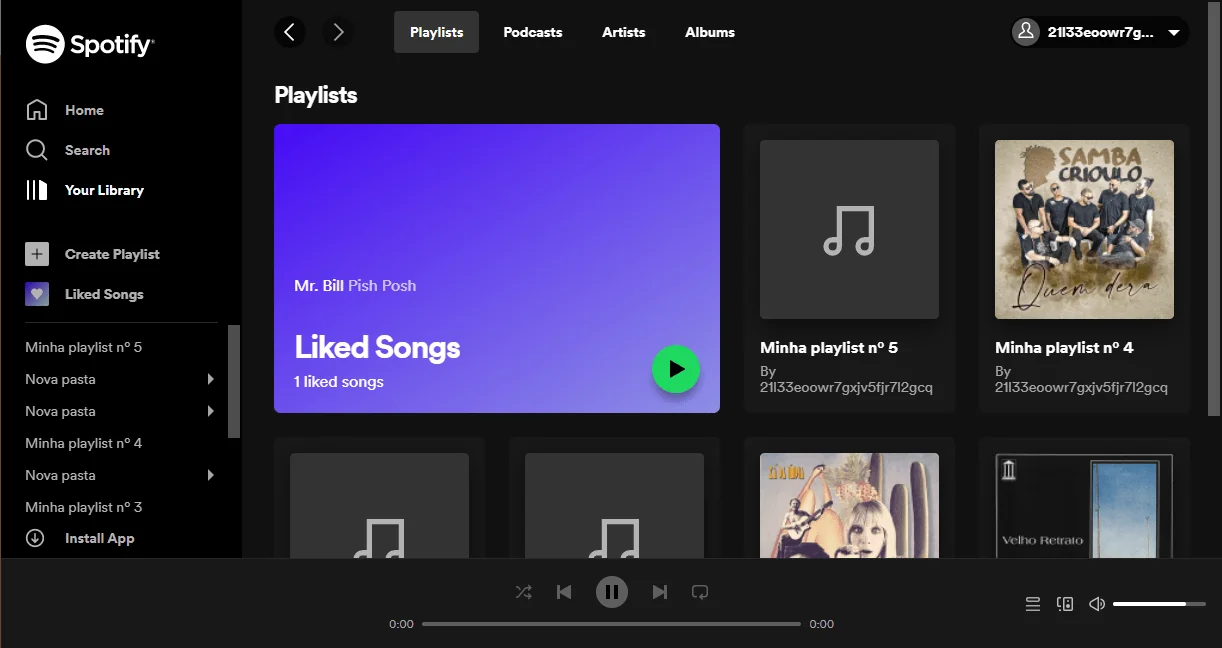Click the 'Mr. Bill Pish Posh' text

pyautogui.click(x=355, y=286)
